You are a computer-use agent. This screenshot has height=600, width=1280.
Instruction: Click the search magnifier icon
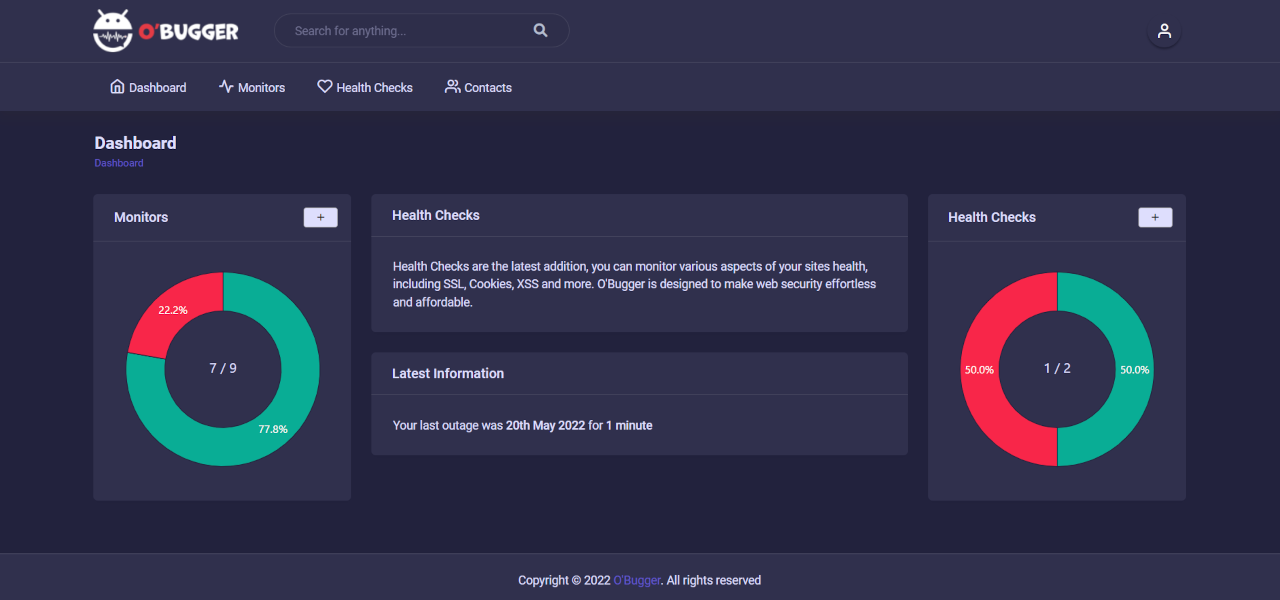[540, 31]
